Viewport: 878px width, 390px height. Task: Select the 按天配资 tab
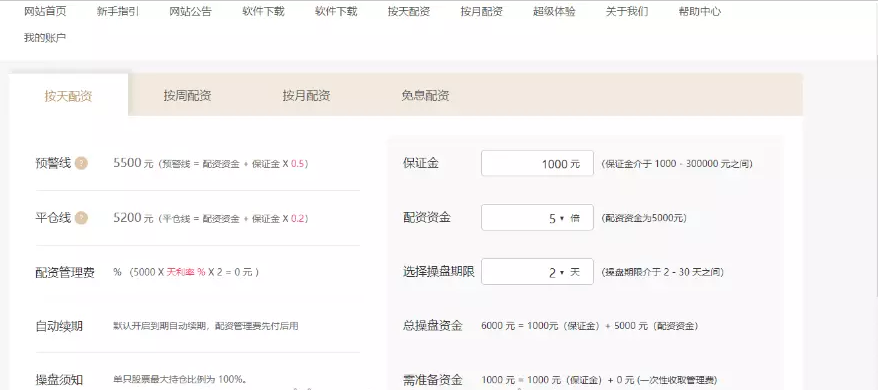(x=68, y=96)
